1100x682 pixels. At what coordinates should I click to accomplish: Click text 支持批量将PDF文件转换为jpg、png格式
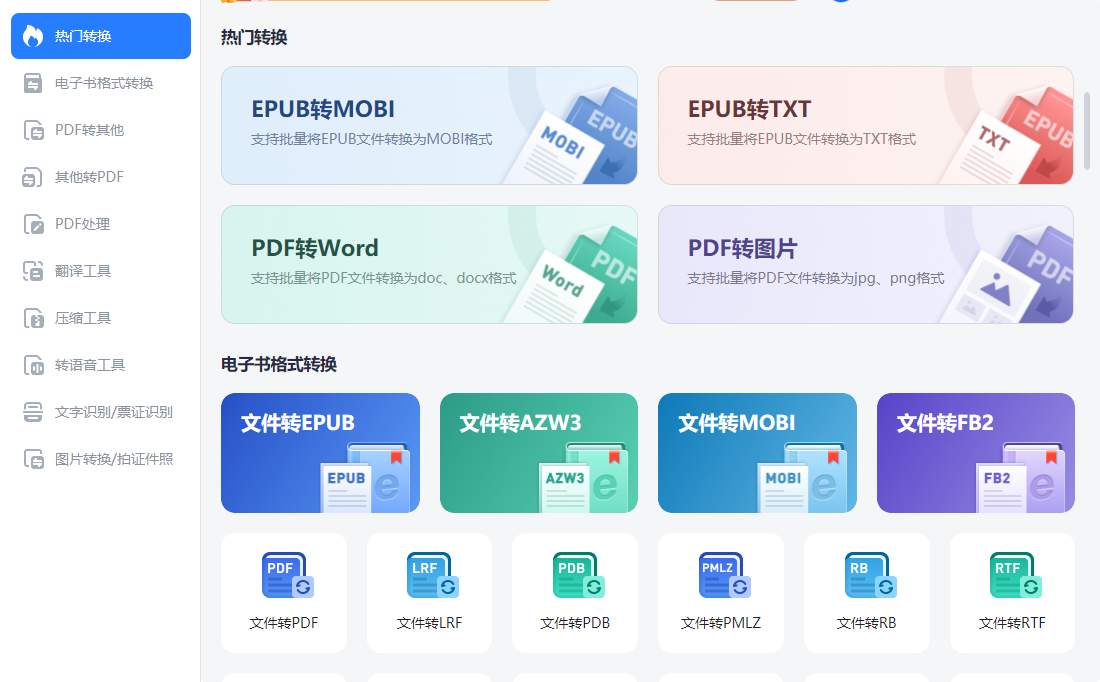pyautogui.click(x=816, y=278)
